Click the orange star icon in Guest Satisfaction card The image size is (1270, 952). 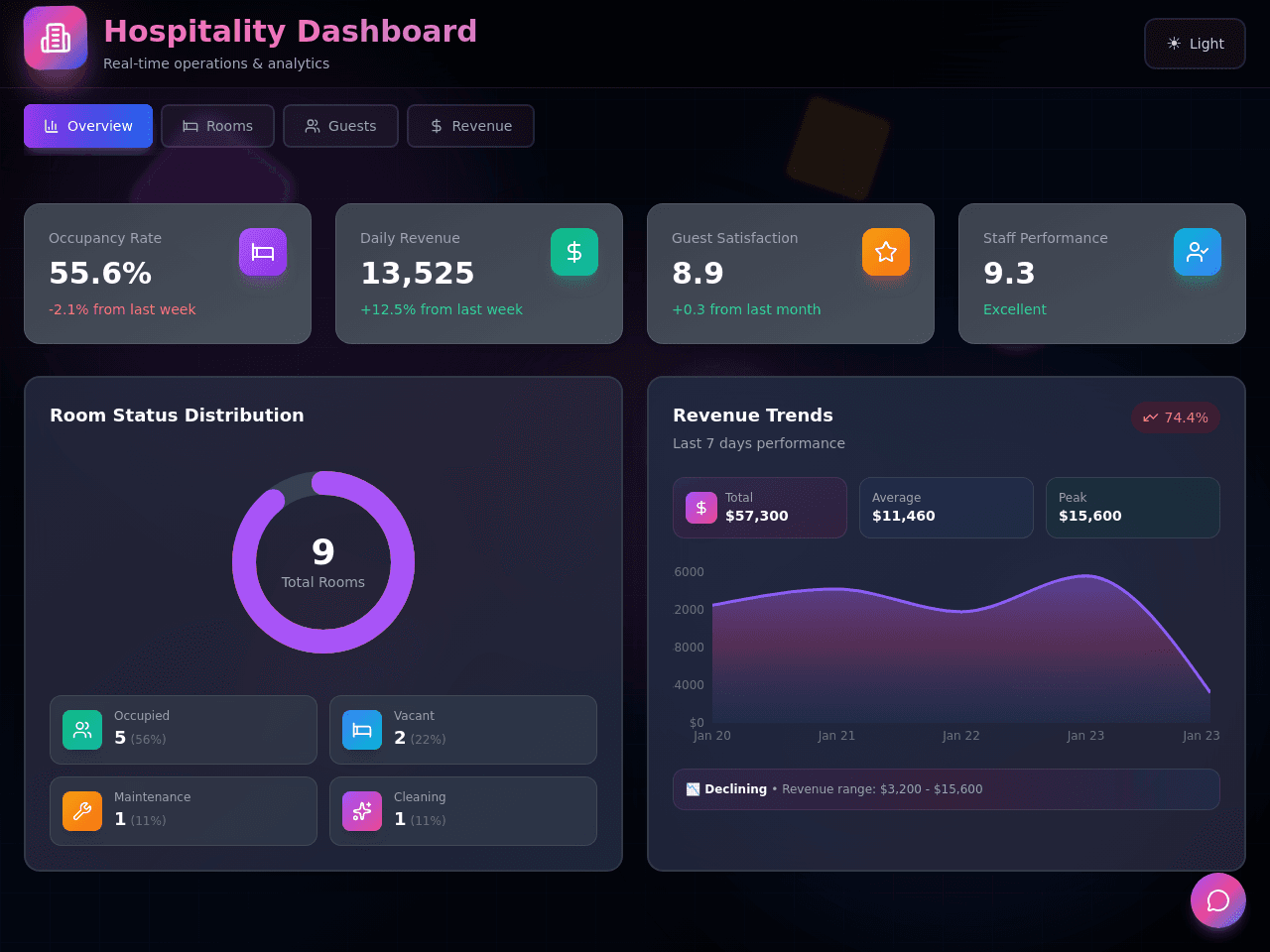tap(886, 252)
